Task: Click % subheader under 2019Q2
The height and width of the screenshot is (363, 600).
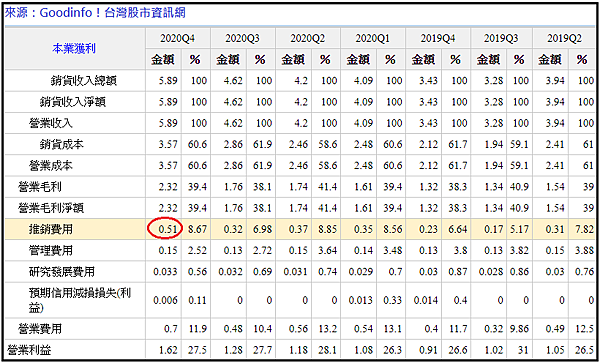Action: click(x=582, y=60)
